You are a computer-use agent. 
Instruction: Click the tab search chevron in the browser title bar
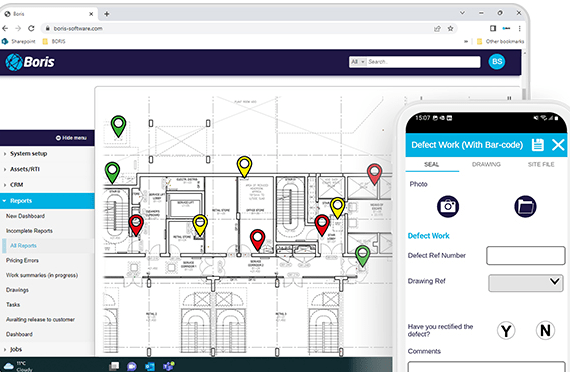pyautogui.click(x=462, y=13)
